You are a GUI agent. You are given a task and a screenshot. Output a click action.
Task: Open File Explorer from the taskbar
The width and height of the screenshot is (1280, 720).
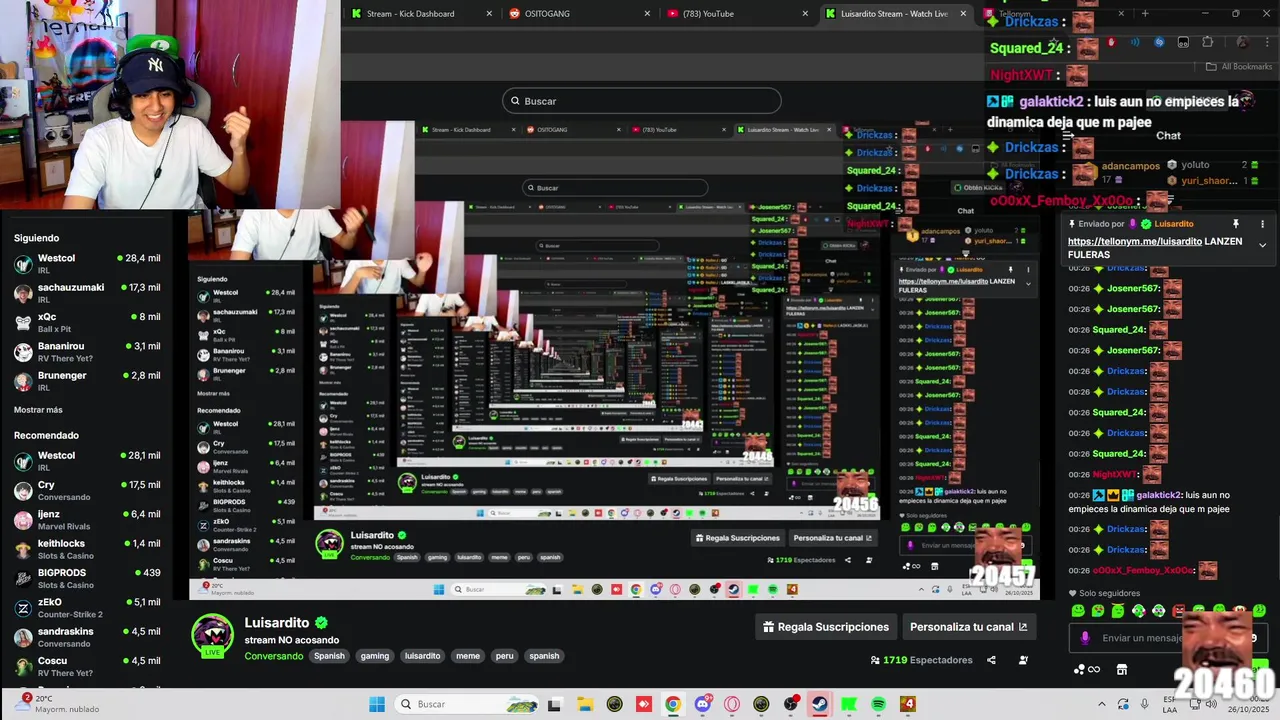[585, 704]
